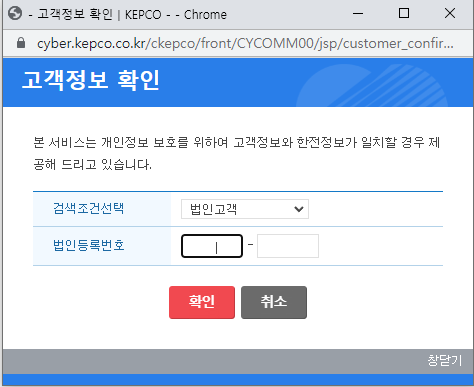Click the globe icon in title bar
The width and height of the screenshot is (474, 387).
pyautogui.click(x=15, y=14)
